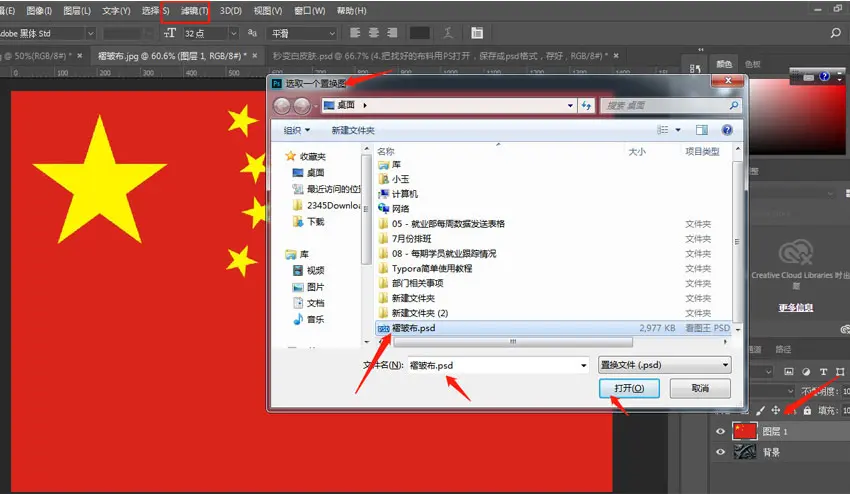Open the 平滑 anti-aliasing dropdown
The image size is (850, 494).
tap(303, 34)
